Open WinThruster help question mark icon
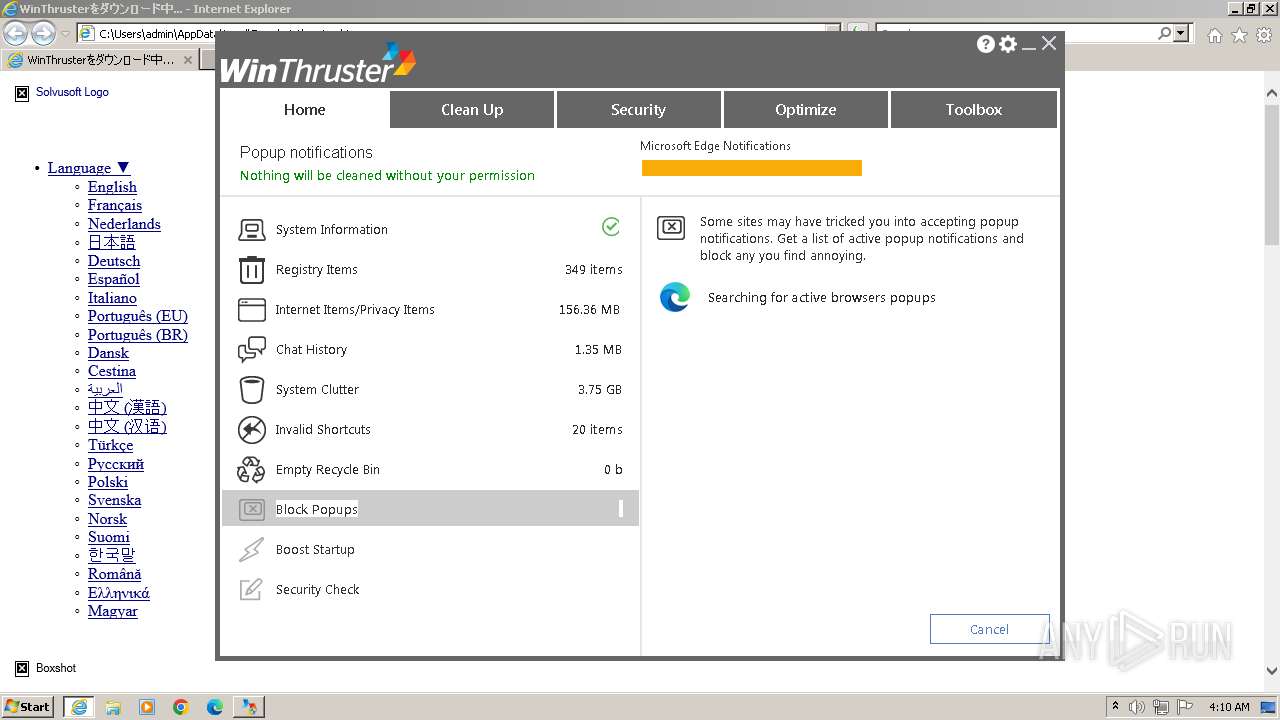 [x=986, y=44]
